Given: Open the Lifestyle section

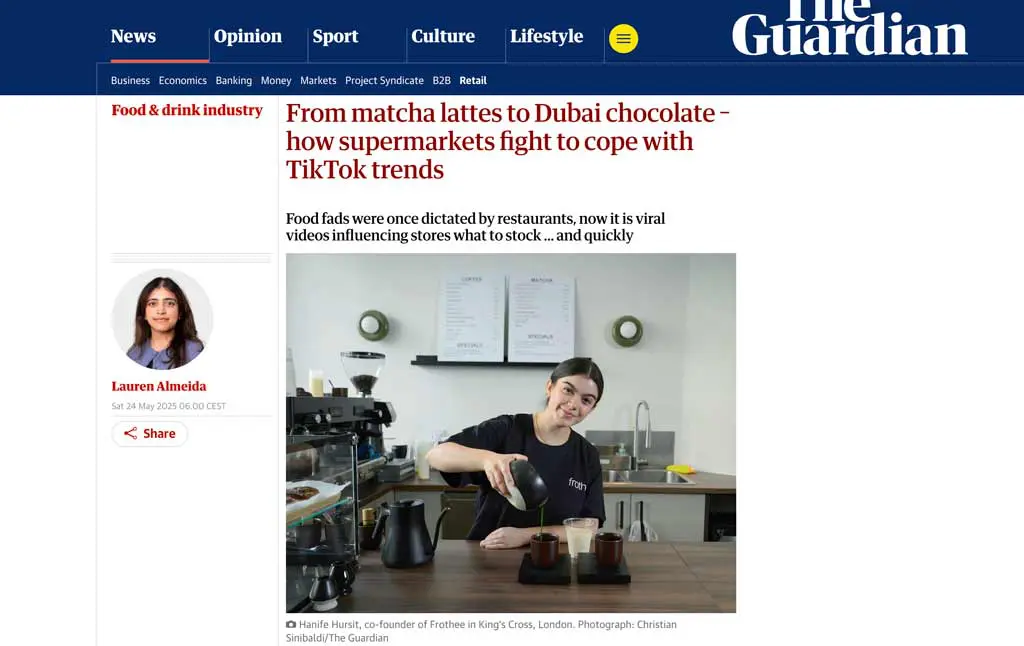Looking at the screenshot, I should coord(546,37).
